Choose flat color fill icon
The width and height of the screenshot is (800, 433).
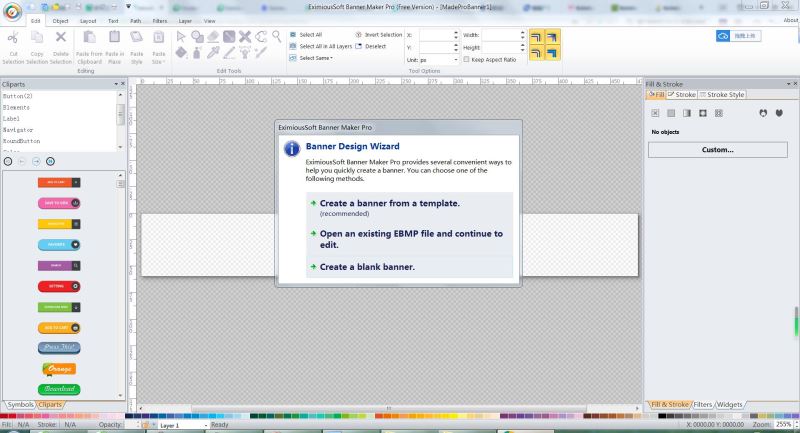[671, 113]
